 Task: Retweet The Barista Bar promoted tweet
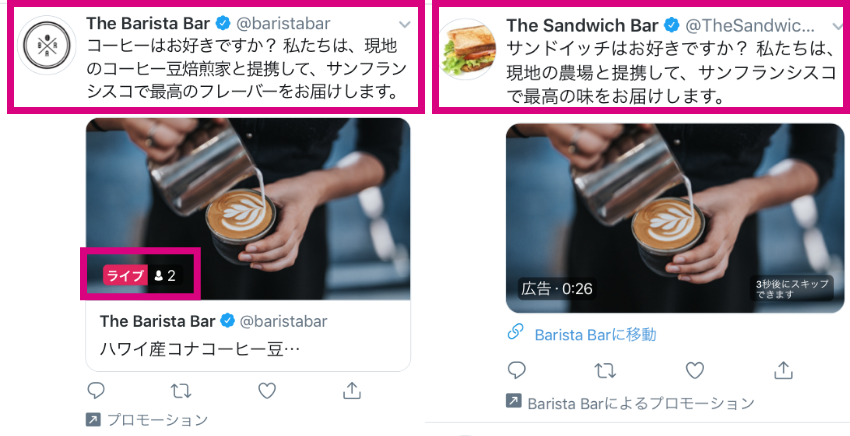click(x=181, y=391)
